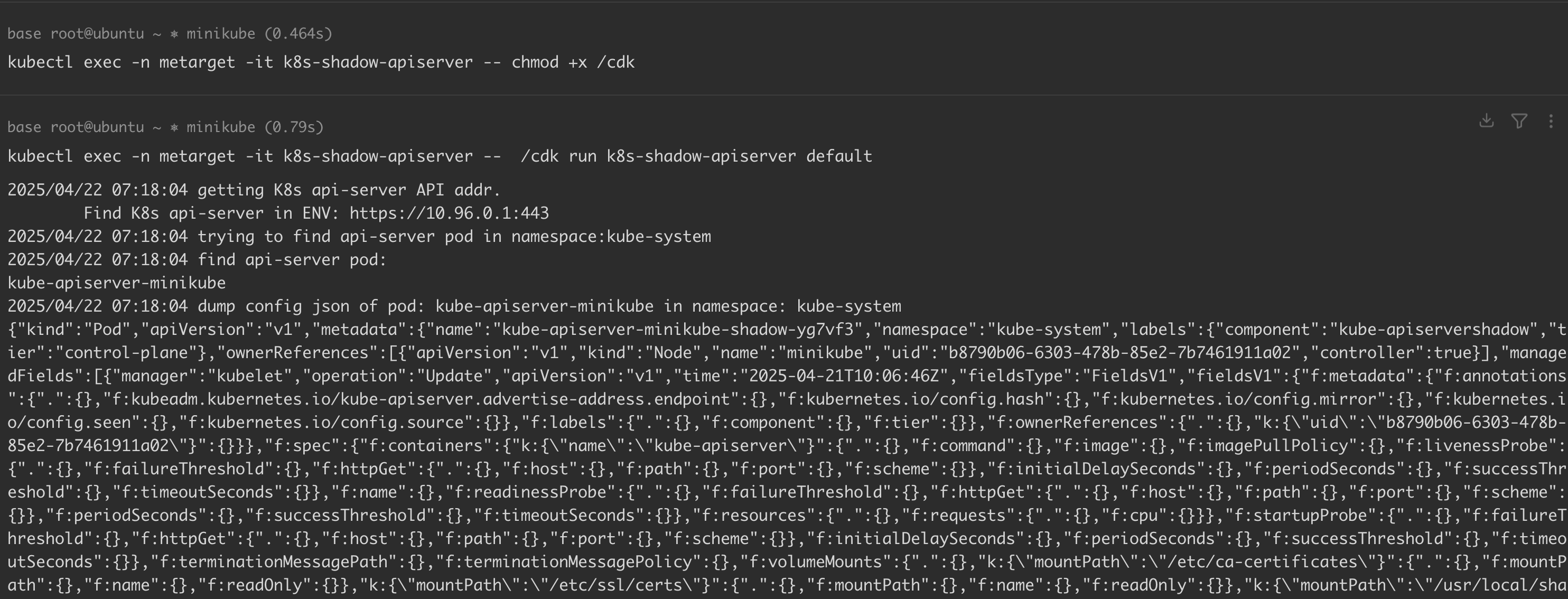
Task: Open the filter block output funnel icon
Action: point(1519,120)
